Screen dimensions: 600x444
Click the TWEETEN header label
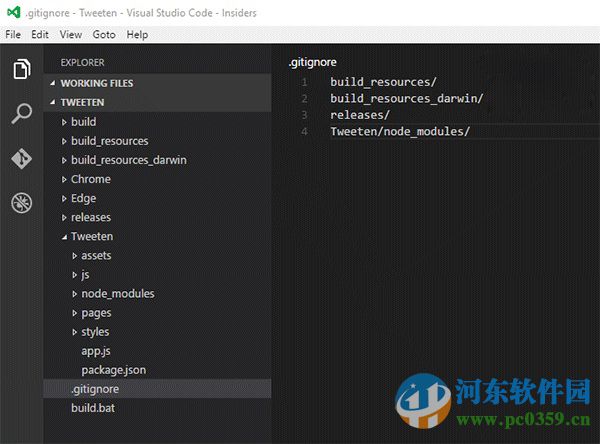[82, 102]
